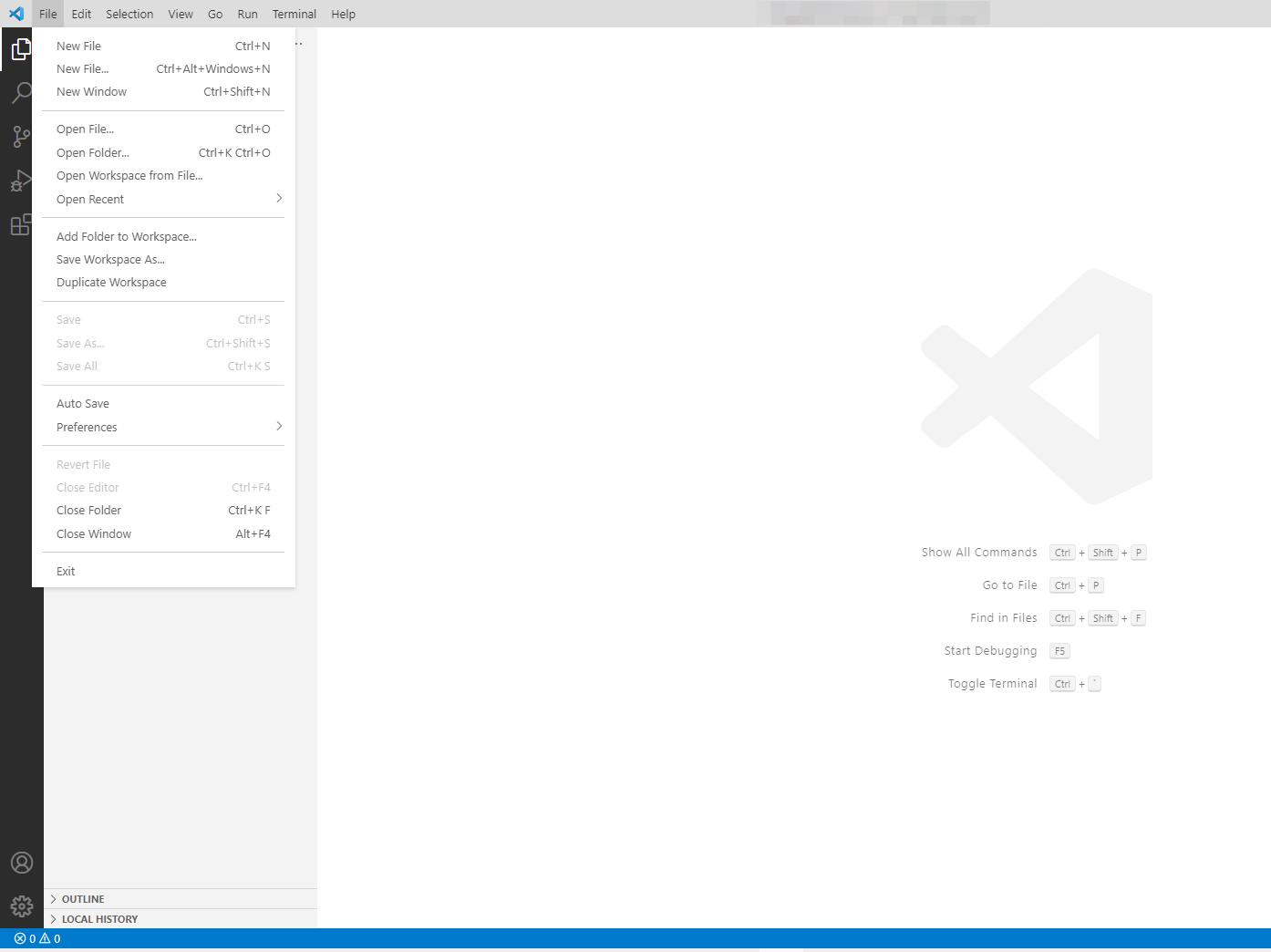Close the File menu via File tab
The image size is (1271, 952).
[48, 14]
